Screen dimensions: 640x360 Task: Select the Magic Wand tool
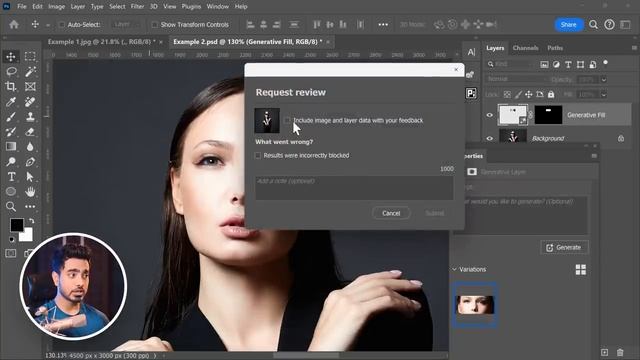point(30,71)
